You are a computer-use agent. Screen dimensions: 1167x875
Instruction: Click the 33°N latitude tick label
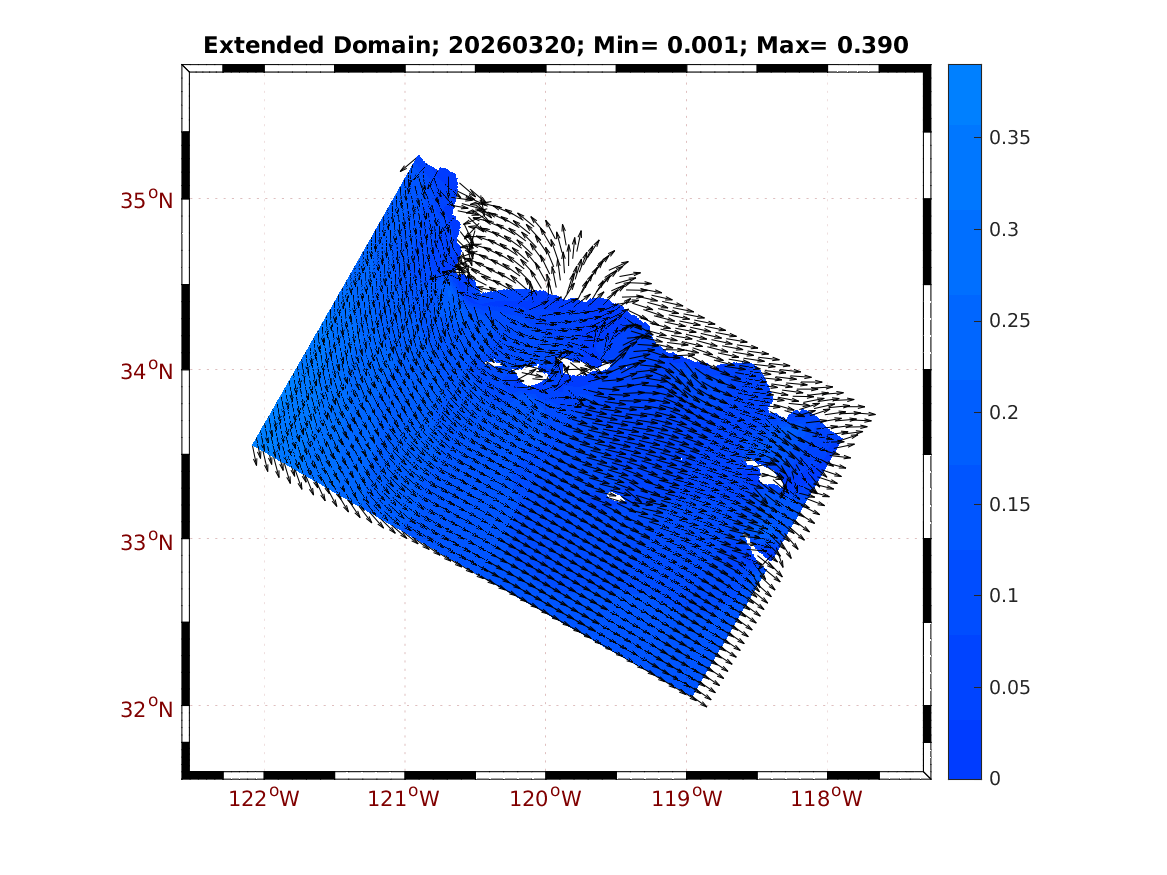(x=147, y=542)
